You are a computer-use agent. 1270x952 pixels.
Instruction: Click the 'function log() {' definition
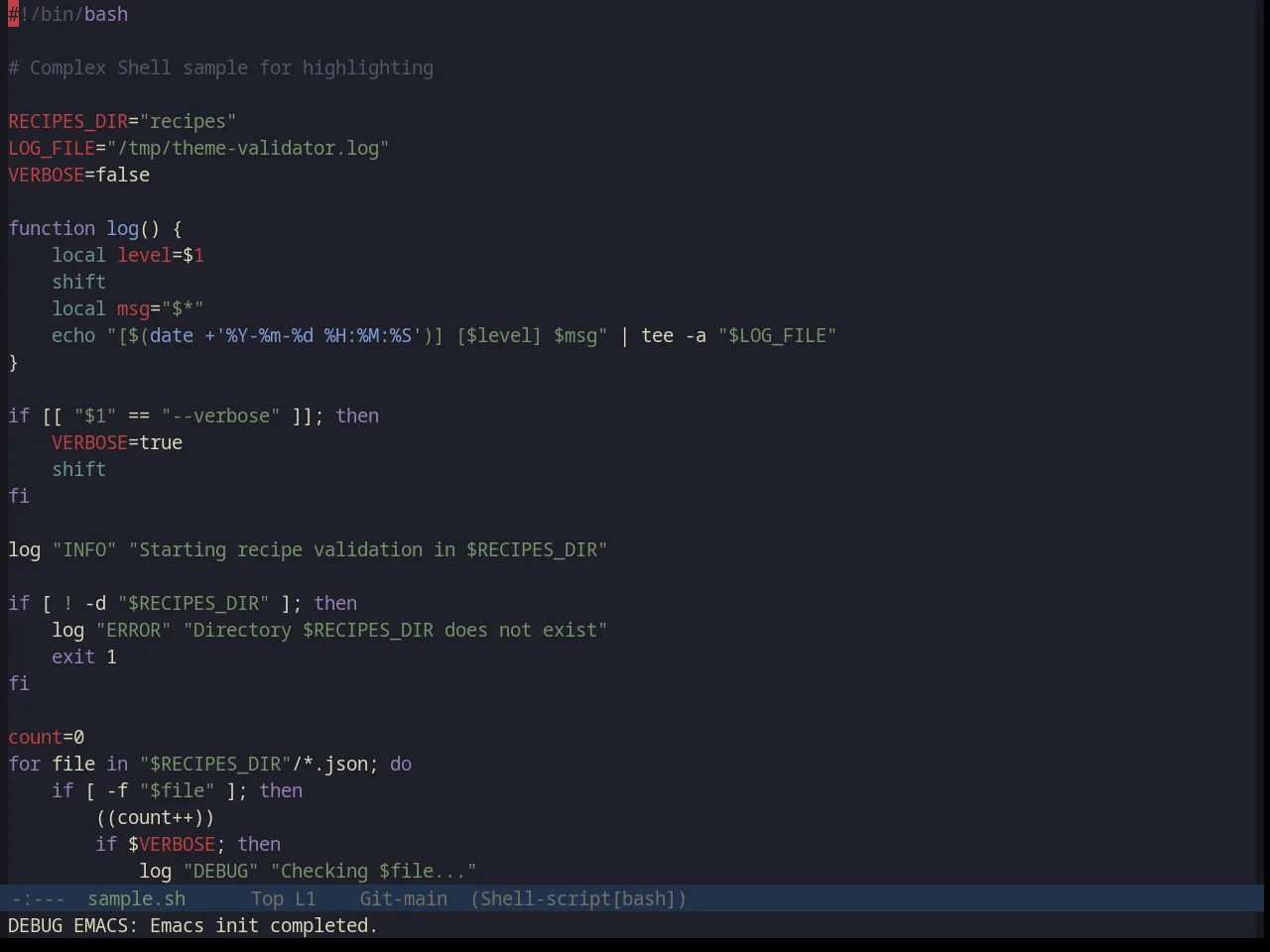click(x=95, y=228)
